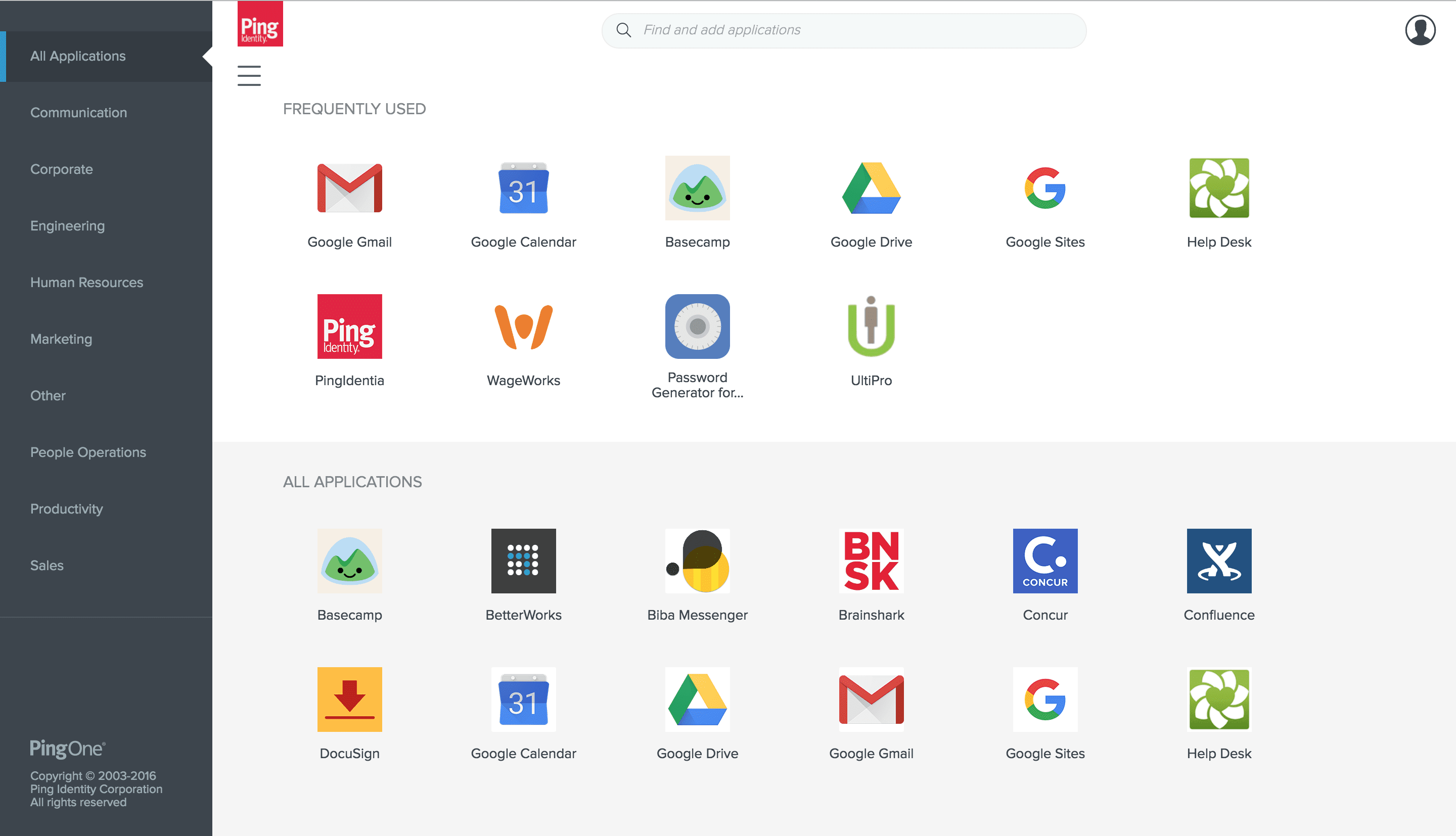Open Google Sites in Frequently Used
Image resolution: width=1456 pixels, height=836 pixels.
[x=1045, y=189]
